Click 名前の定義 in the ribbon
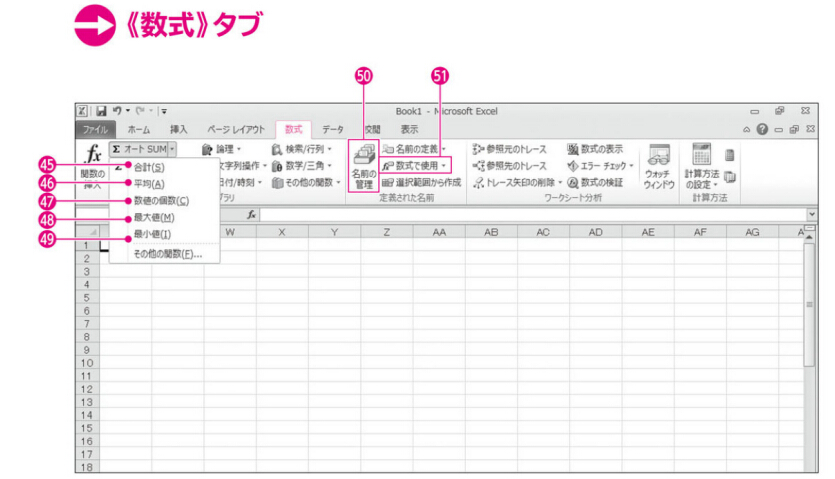Screen dimensions: 835x479 [414, 149]
